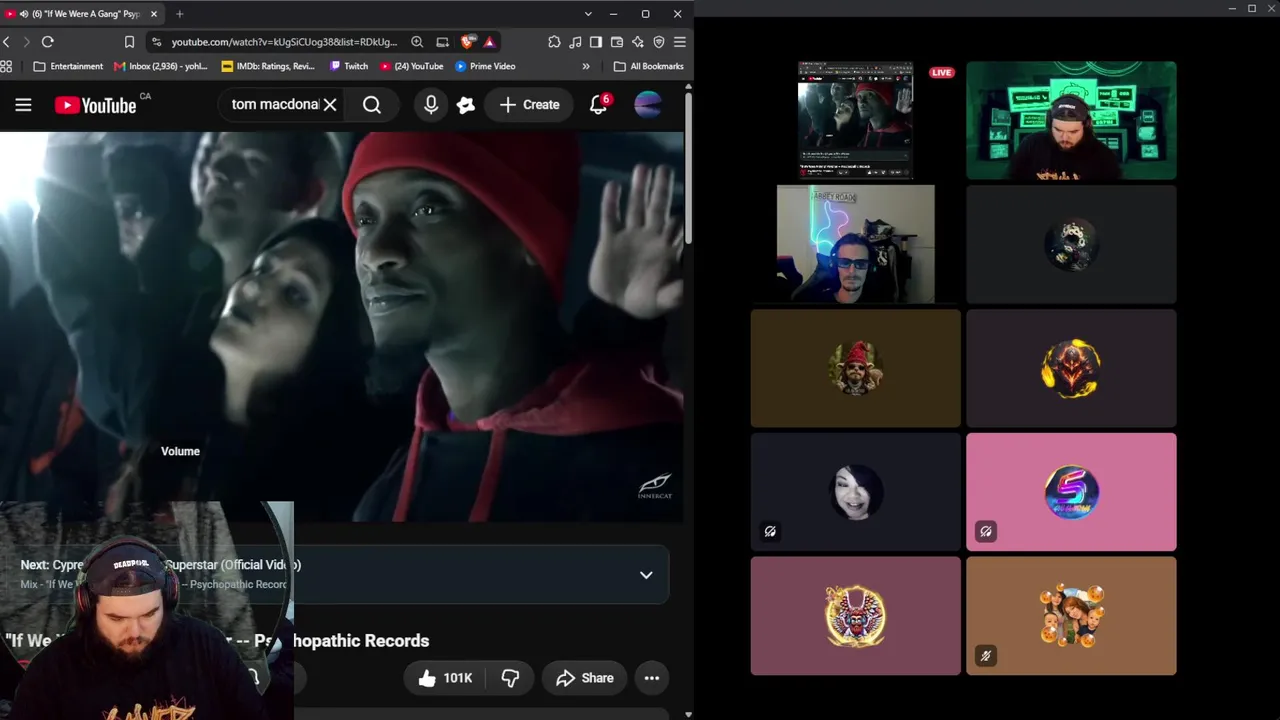Open the YouTube account avatar menu
The height and width of the screenshot is (720, 1280).
648,105
